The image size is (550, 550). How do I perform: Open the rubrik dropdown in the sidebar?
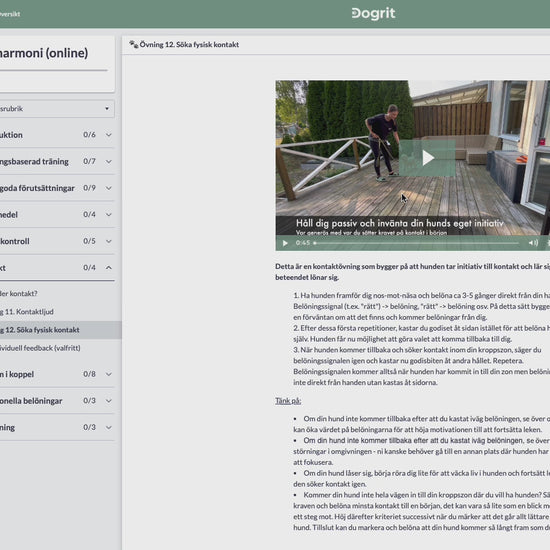click(x=56, y=109)
